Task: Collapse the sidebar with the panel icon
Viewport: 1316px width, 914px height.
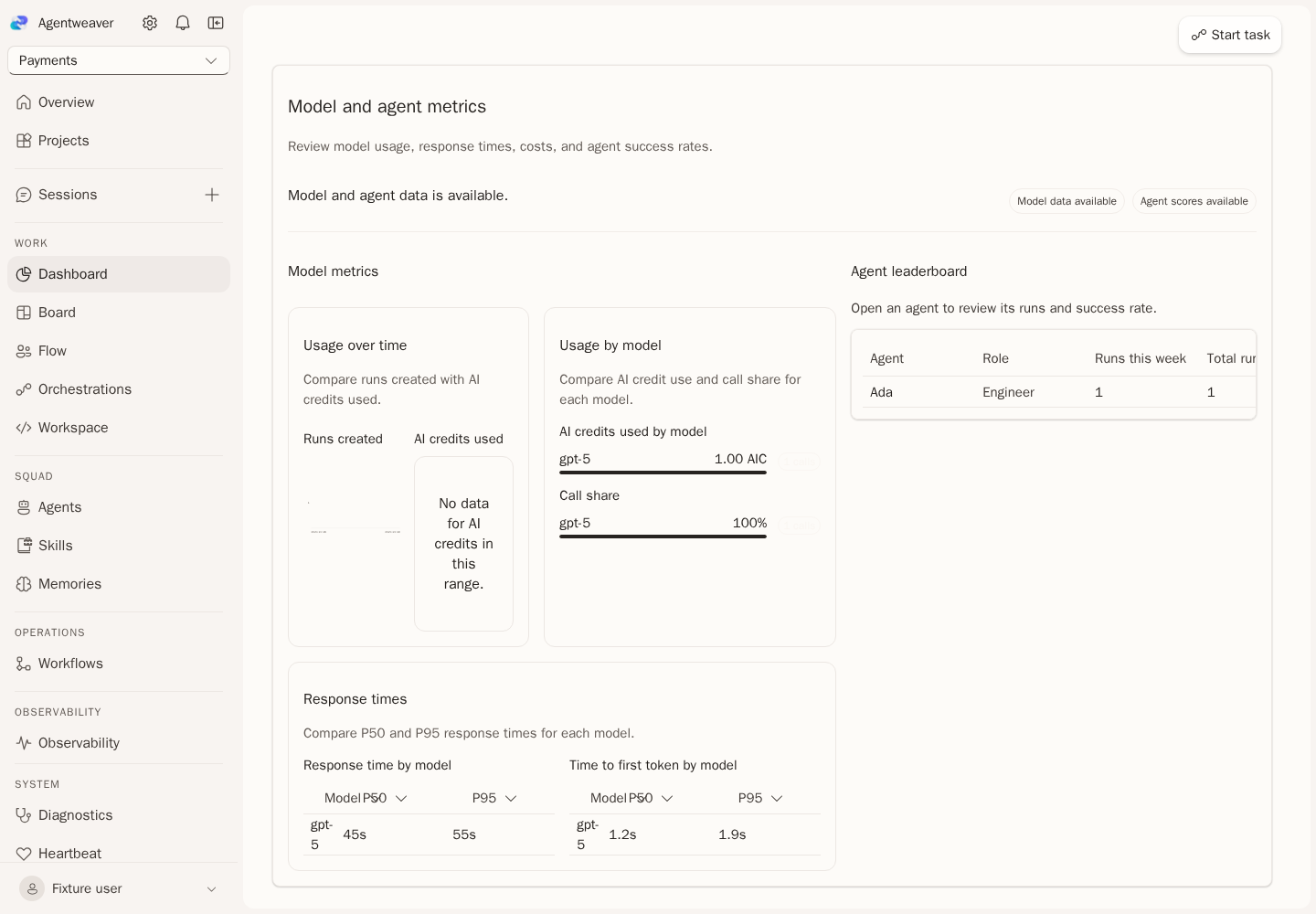Action: [216, 23]
